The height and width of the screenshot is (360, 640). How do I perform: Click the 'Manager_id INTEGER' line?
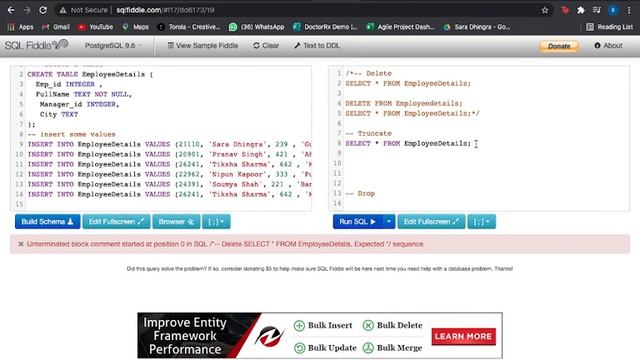tap(80, 104)
